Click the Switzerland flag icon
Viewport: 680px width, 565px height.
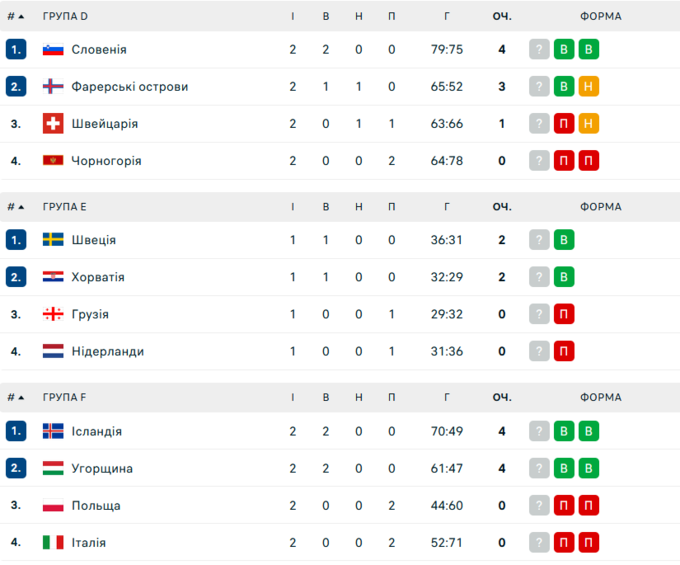(x=53, y=124)
